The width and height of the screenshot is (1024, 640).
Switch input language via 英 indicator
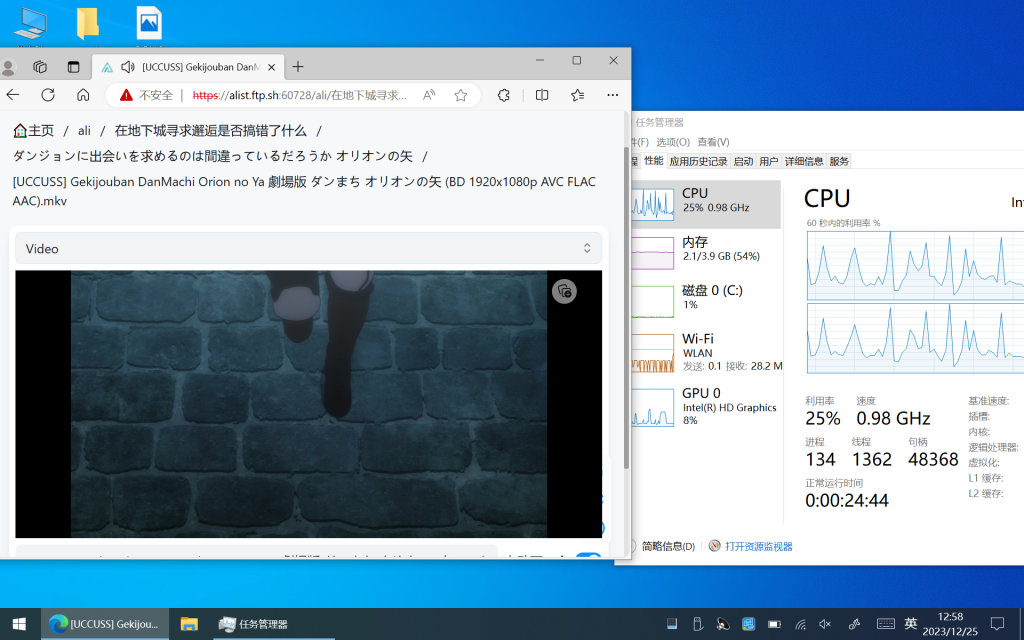click(911, 624)
